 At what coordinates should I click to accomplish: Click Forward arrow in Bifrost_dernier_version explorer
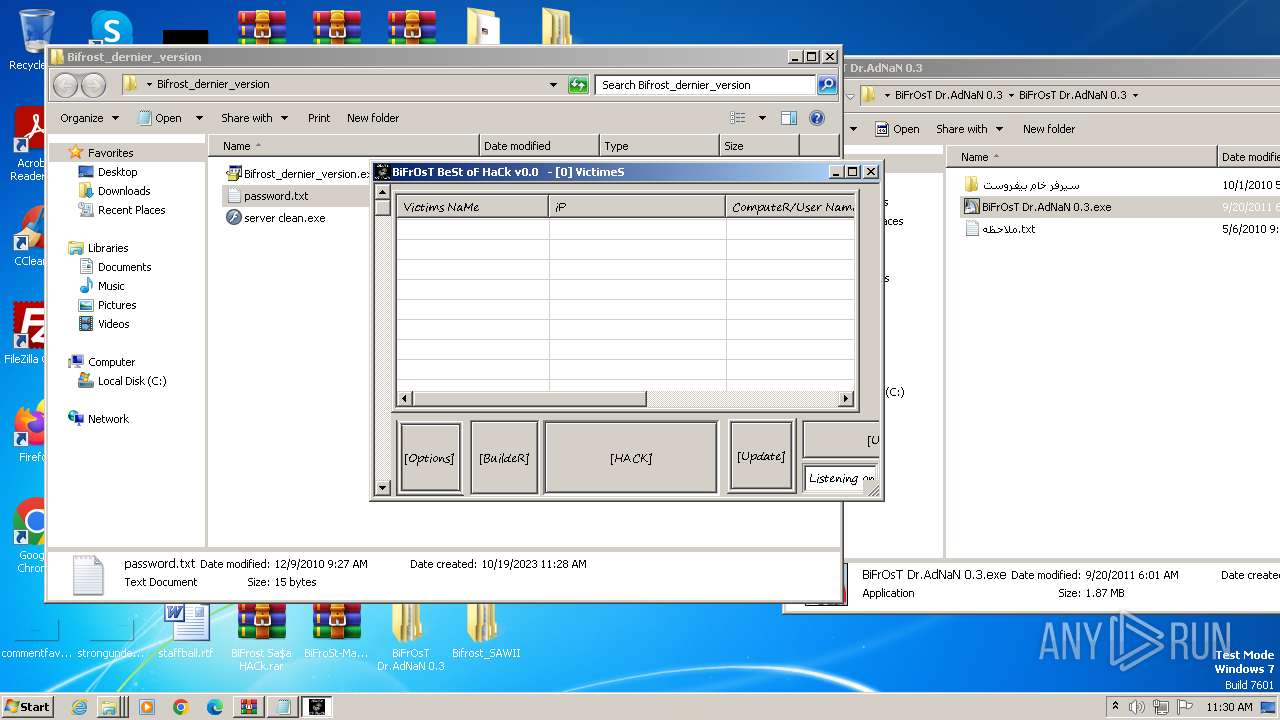click(x=93, y=85)
